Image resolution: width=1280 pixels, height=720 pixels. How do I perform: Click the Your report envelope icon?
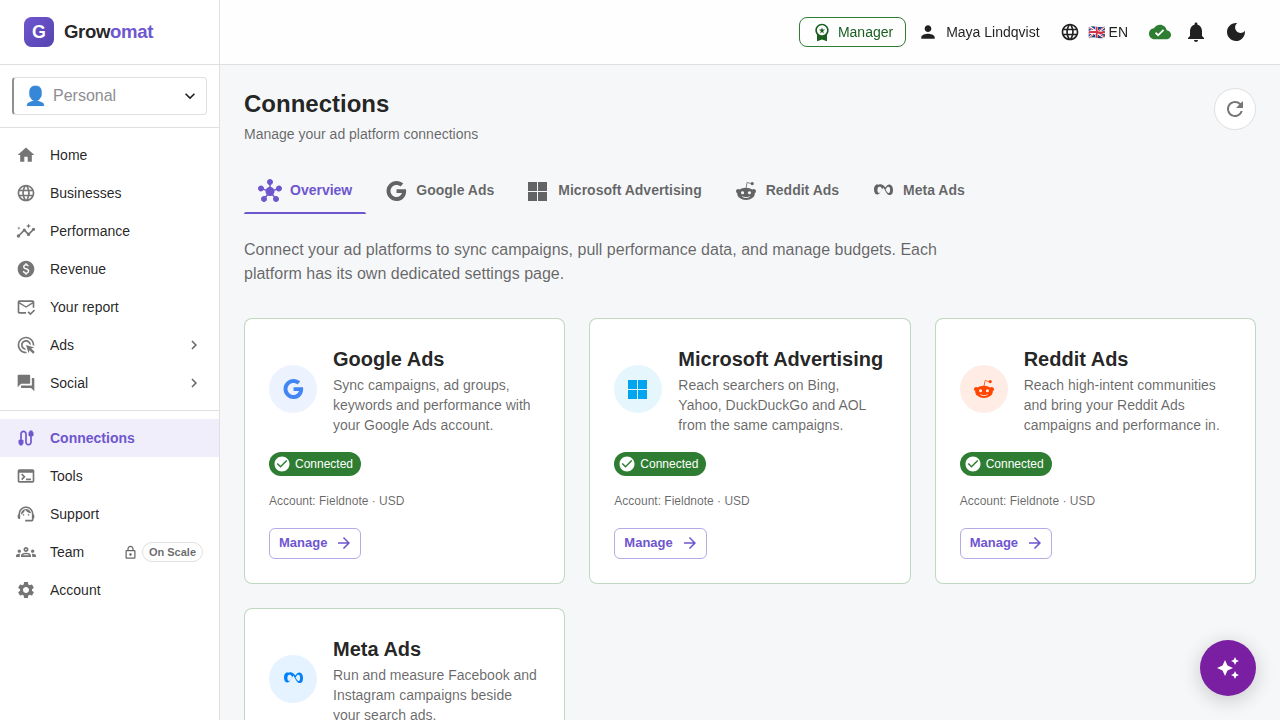pos(26,307)
